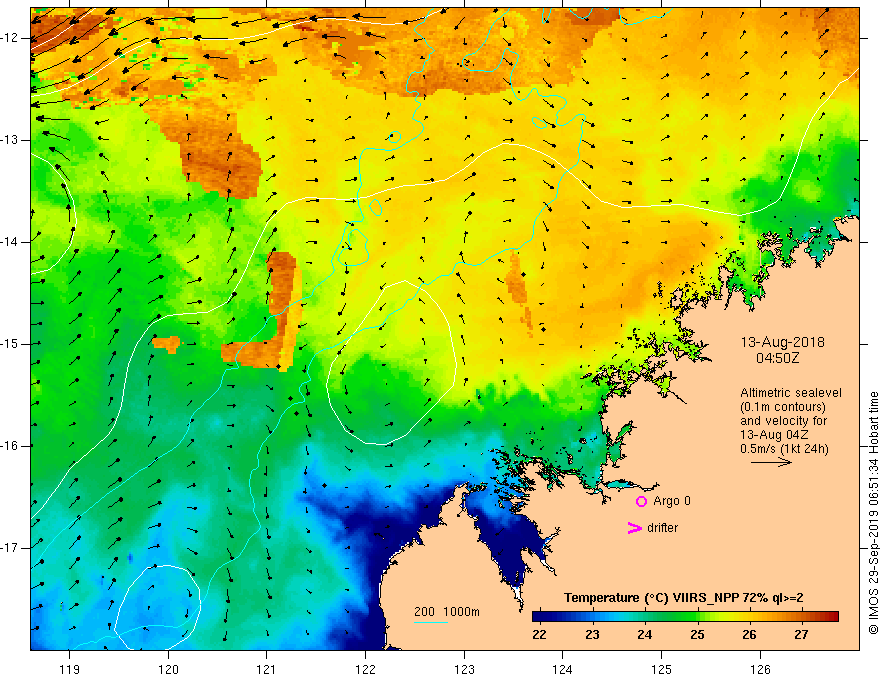Click the '-13' latitude axis label
Screen dimensions: 880x680
tap(11, 140)
